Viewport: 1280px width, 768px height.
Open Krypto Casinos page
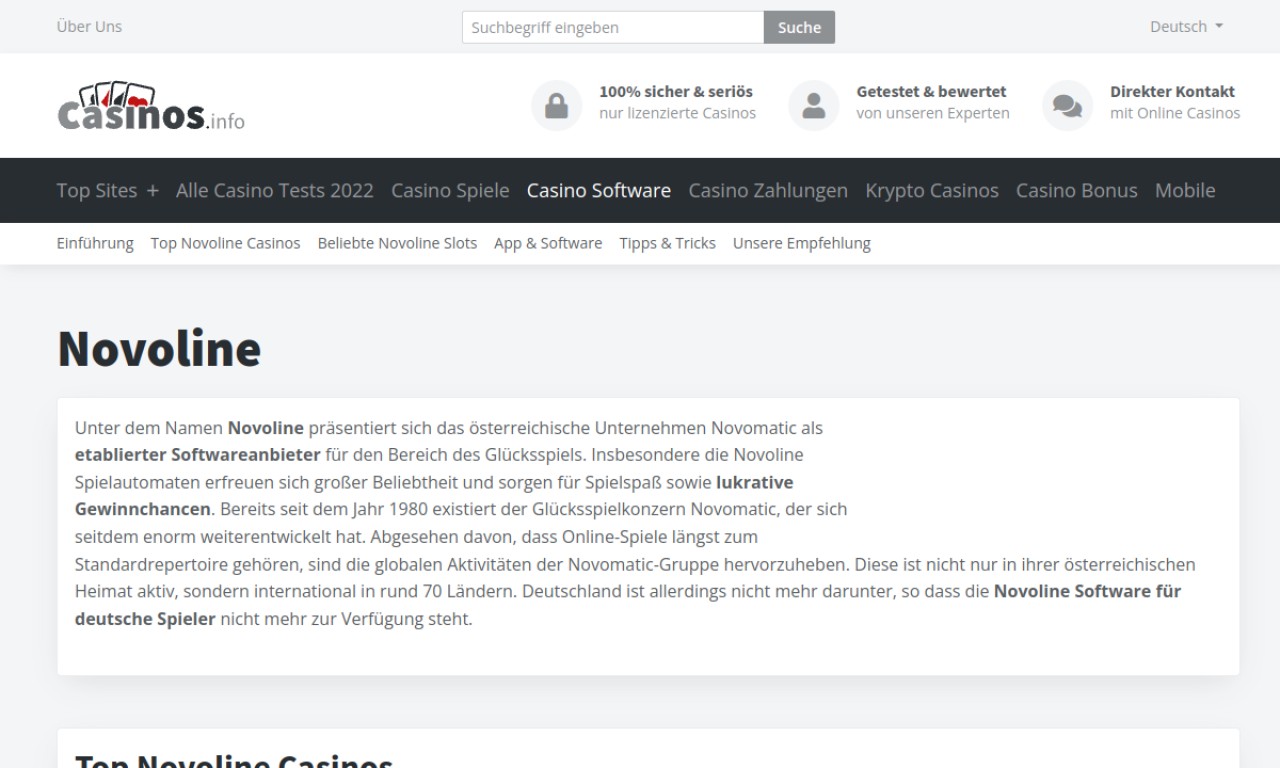(x=931, y=190)
